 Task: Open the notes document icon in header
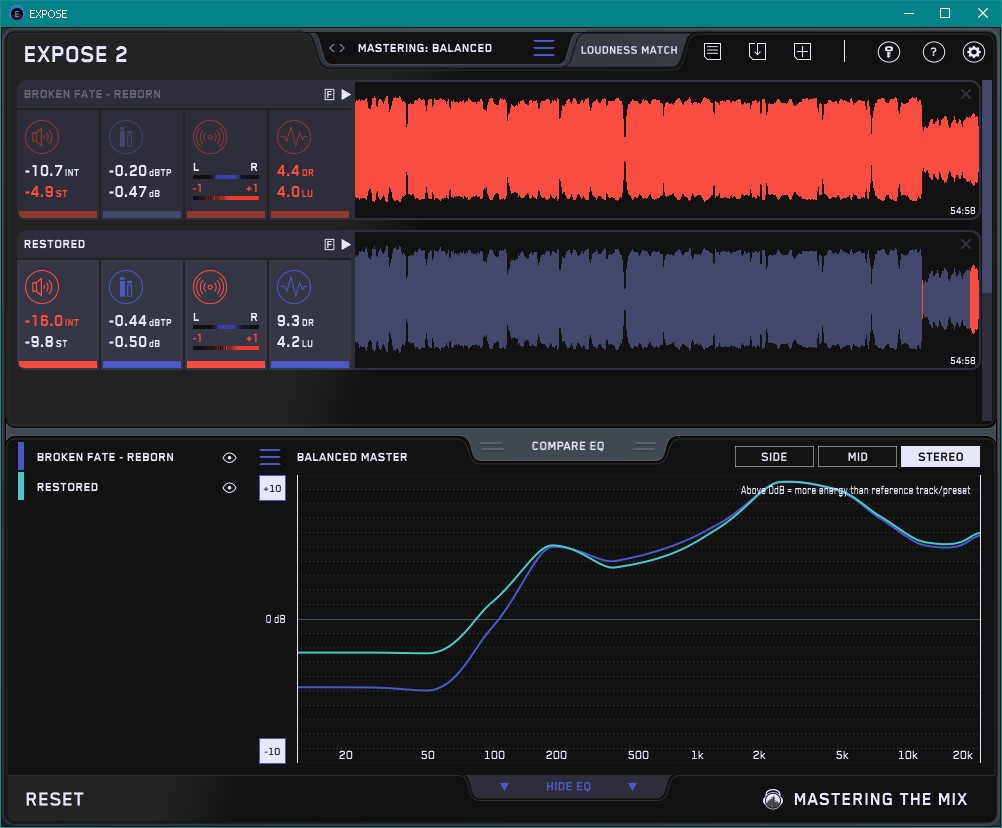tap(712, 51)
